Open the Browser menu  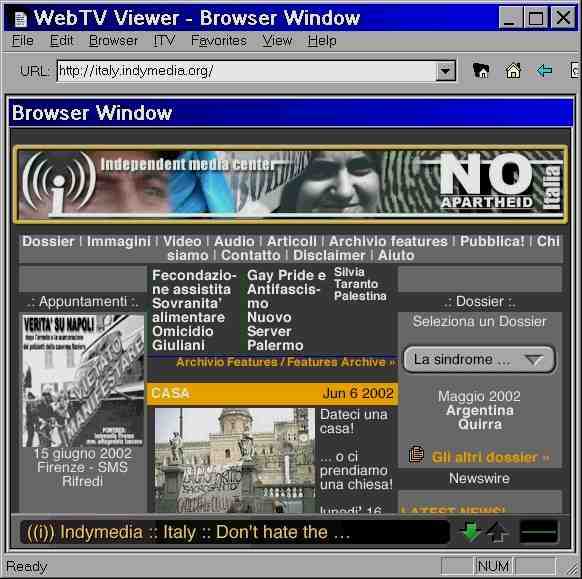pyautogui.click(x=113, y=40)
